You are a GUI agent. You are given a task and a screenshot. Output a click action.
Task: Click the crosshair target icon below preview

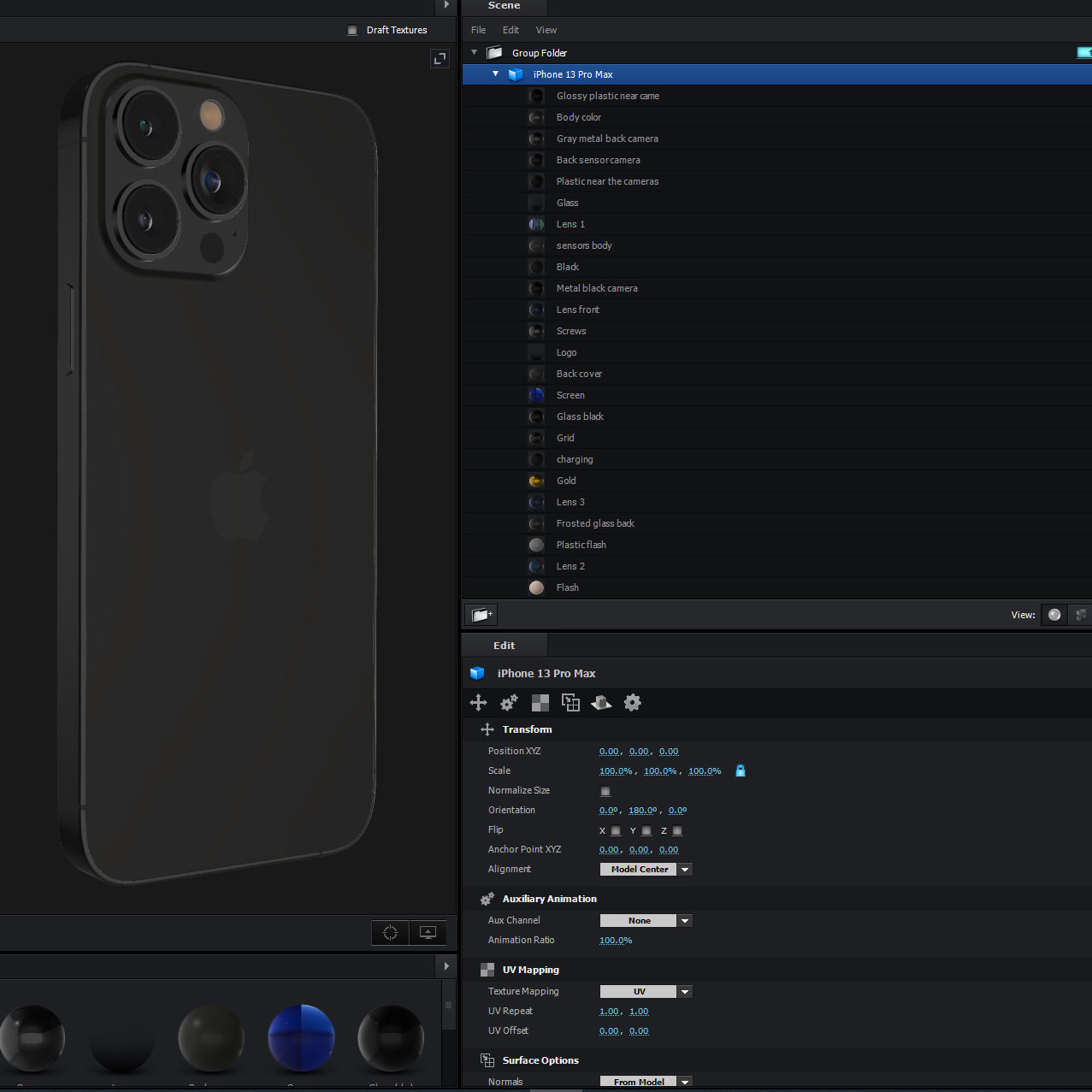[391, 932]
